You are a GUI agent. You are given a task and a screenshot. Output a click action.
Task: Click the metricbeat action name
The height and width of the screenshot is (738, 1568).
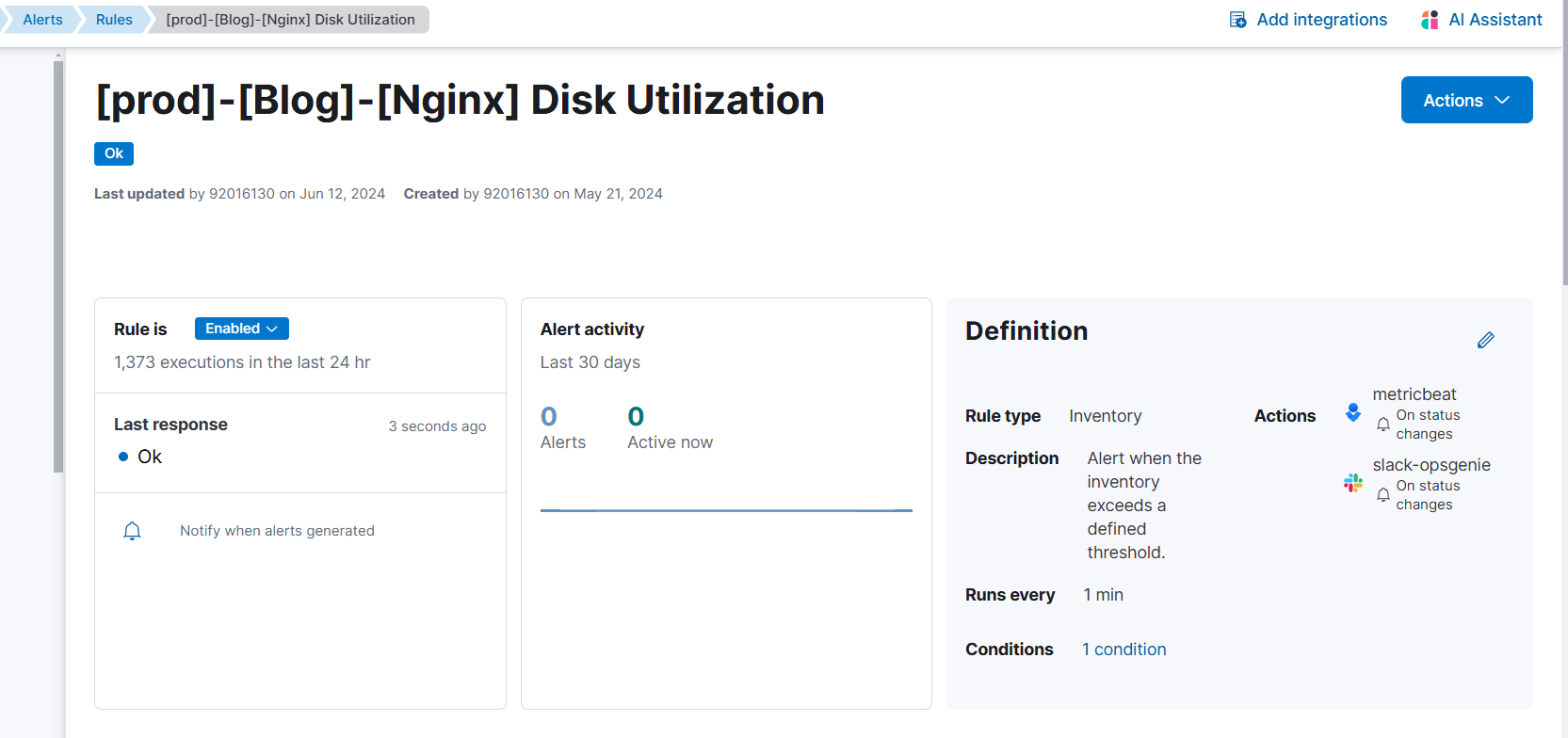pos(1414,394)
